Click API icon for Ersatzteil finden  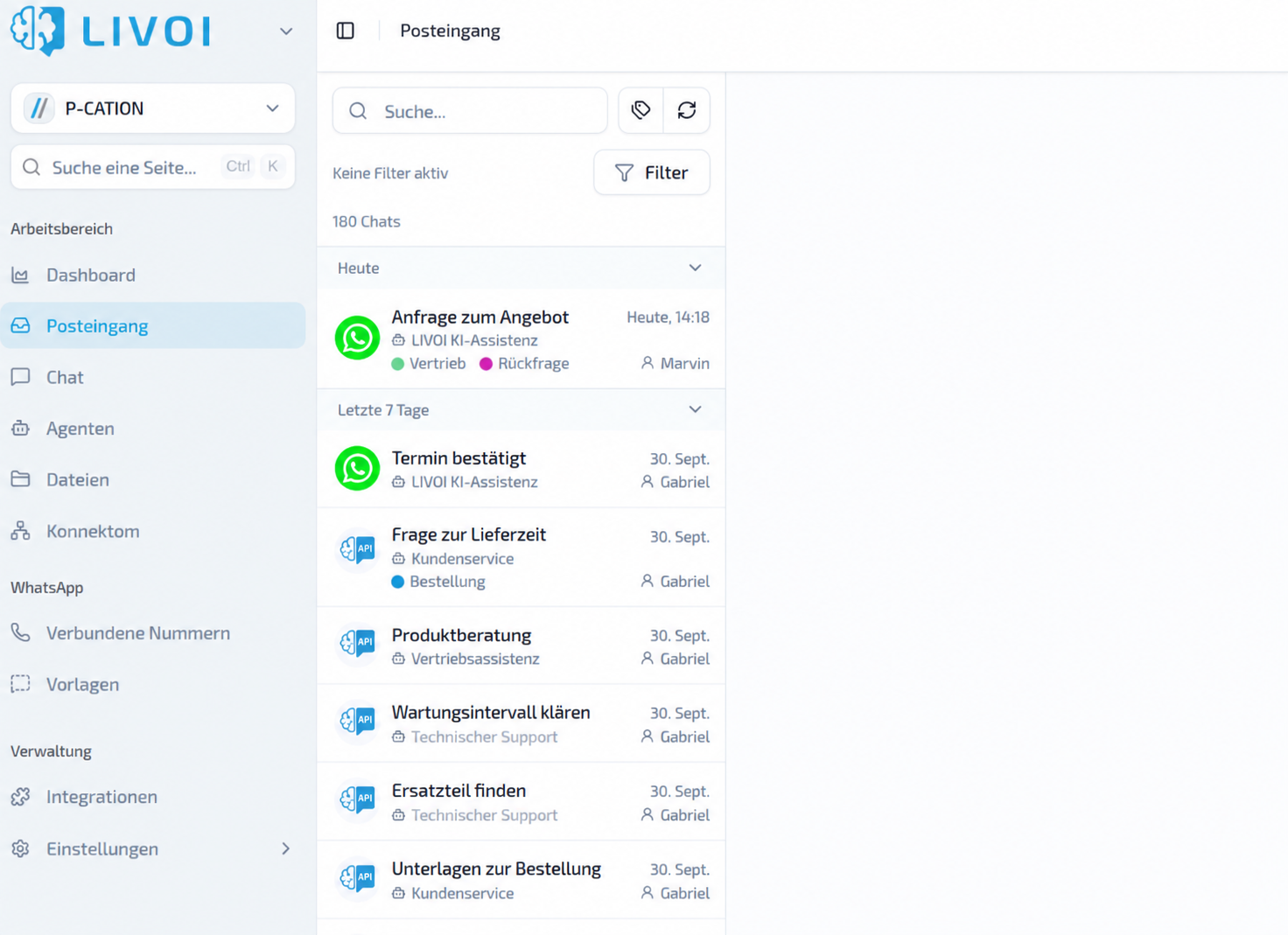[357, 799]
